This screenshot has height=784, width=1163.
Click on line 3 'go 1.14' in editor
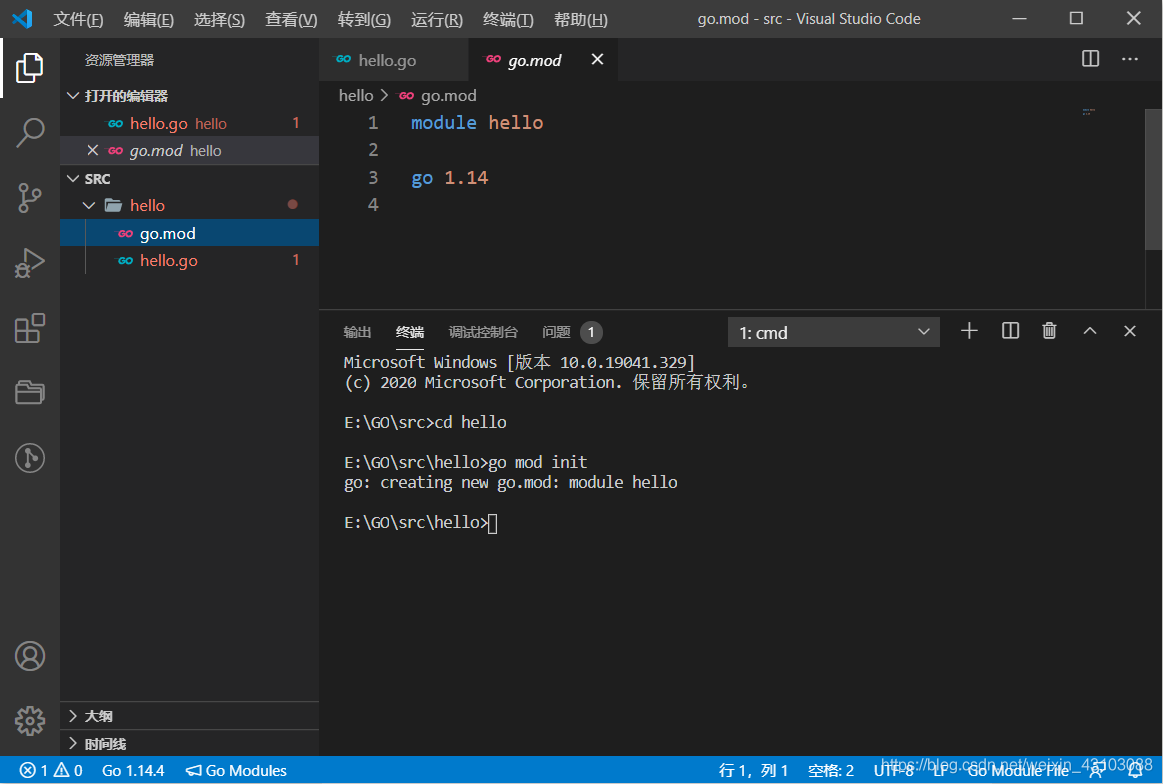pos(449,178)
